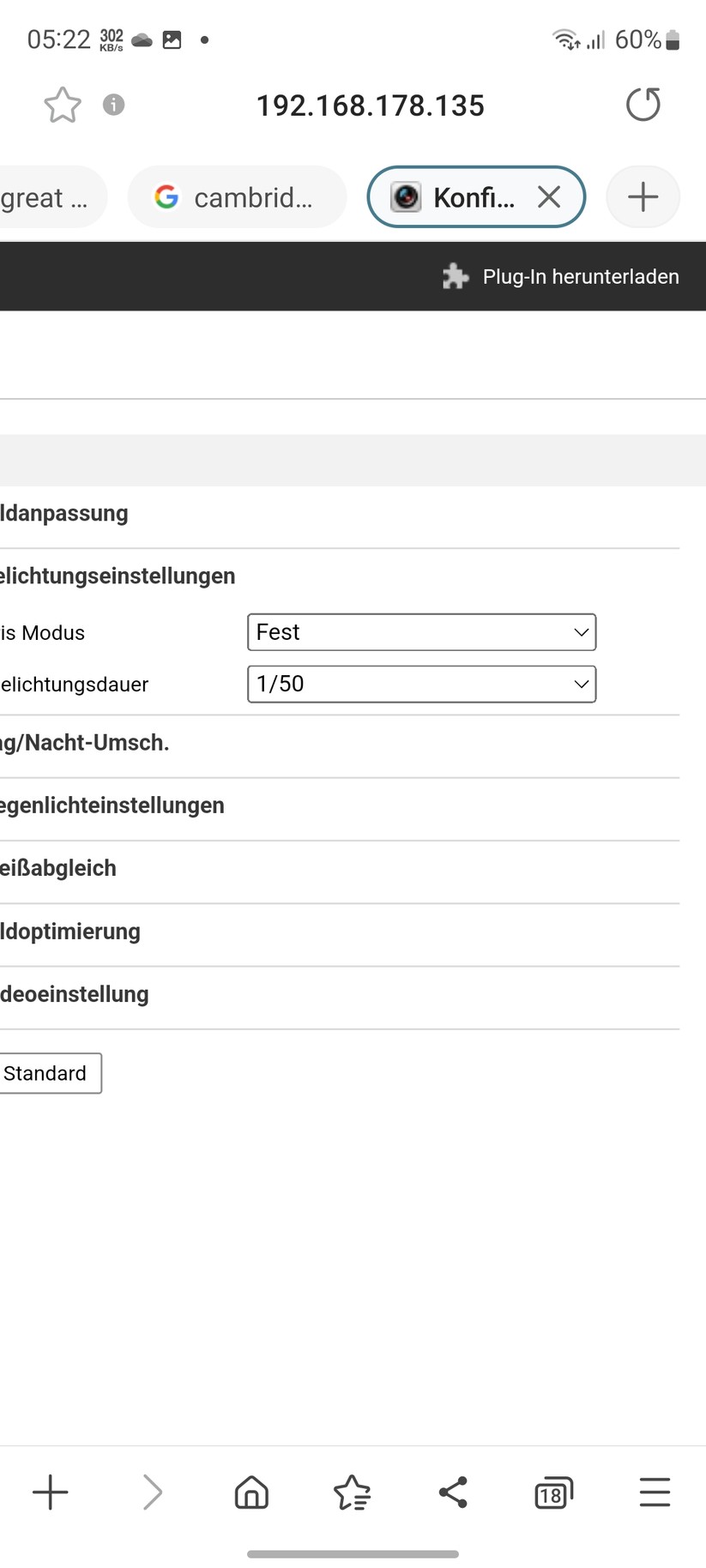Open a new tab with the plus button

643,196
